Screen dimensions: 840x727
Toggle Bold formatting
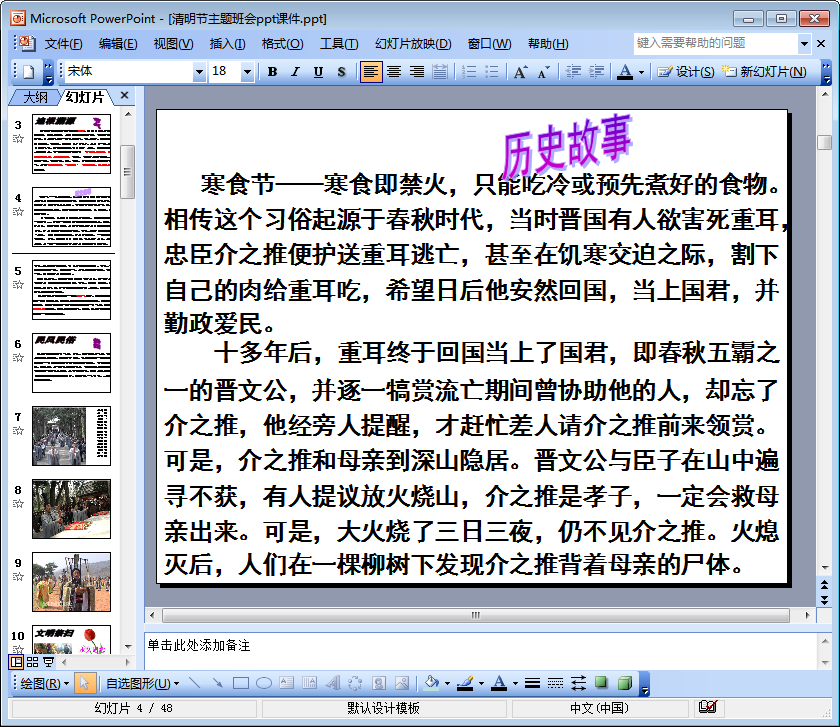pos(272,71)
